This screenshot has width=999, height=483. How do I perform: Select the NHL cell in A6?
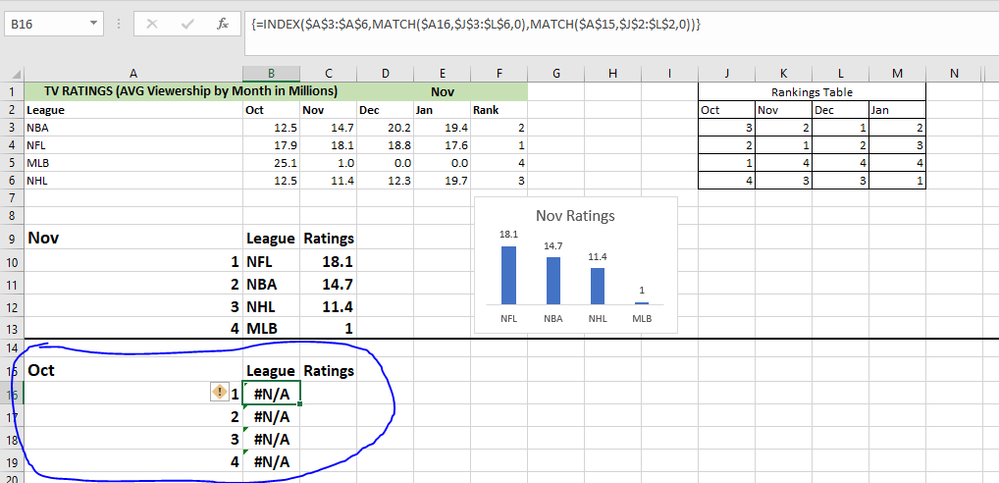(x=133, y=180)
